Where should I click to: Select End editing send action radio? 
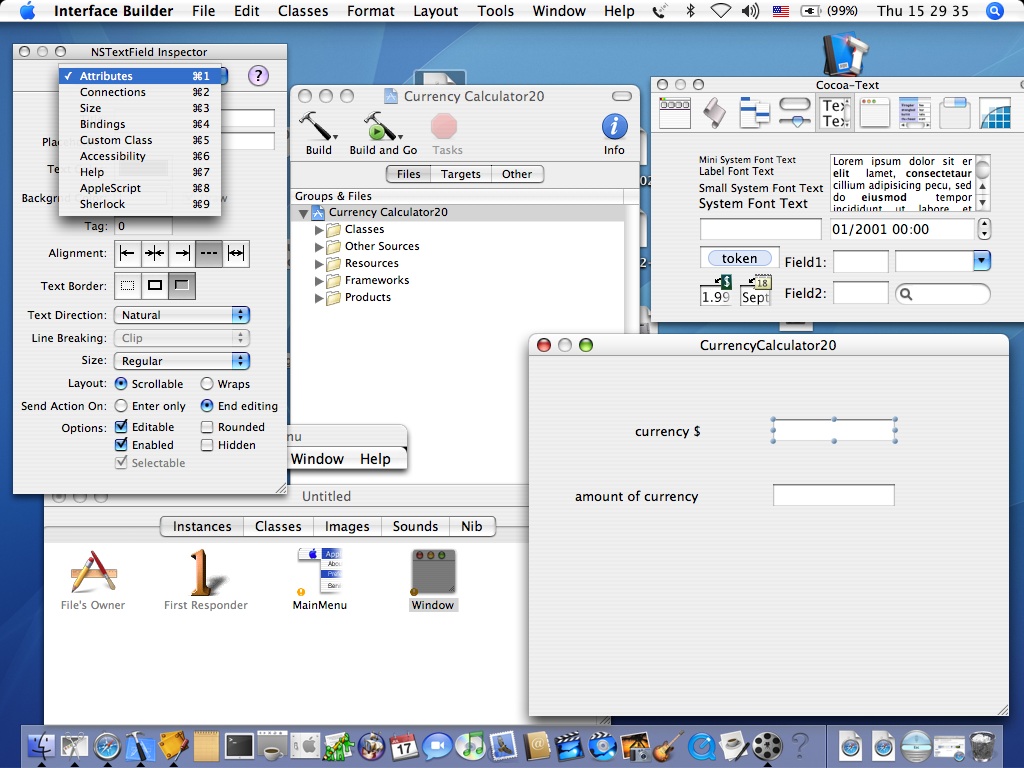(207, 406)
